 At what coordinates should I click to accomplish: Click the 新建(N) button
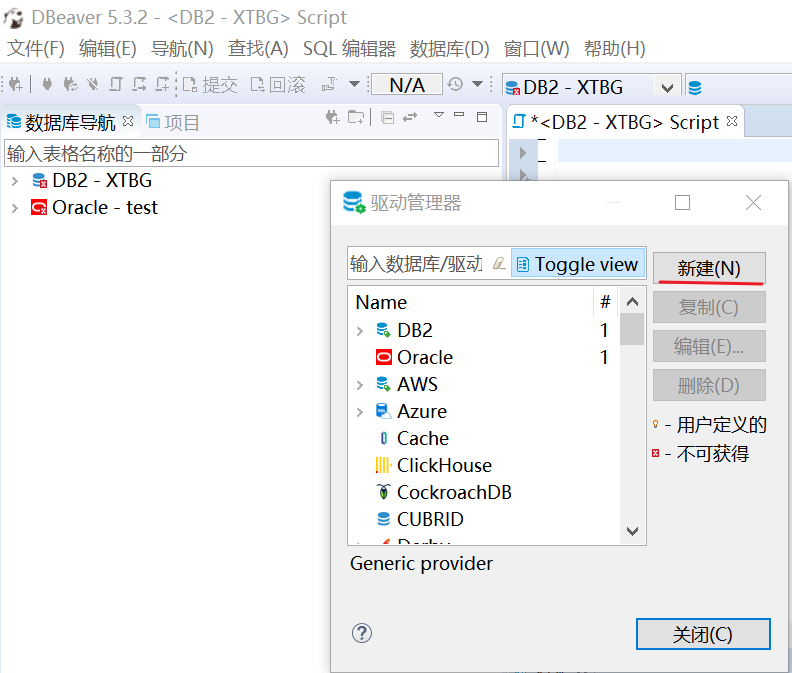coord(709,268)
